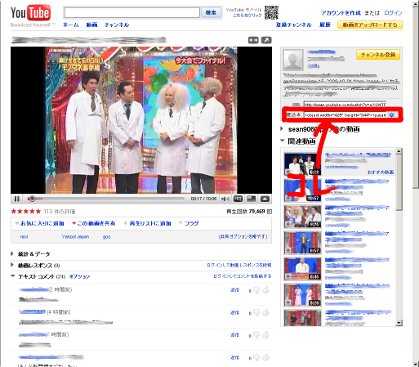Focus the YouTube search text field
Image resolution: width=419 pixels, height=367 pixels.
132,13
